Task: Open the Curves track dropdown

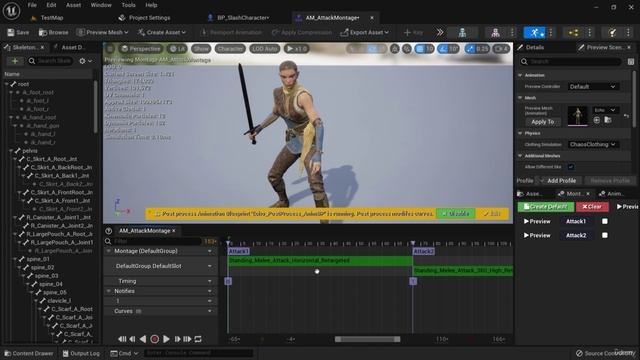Action: click(x=210, y=311)
